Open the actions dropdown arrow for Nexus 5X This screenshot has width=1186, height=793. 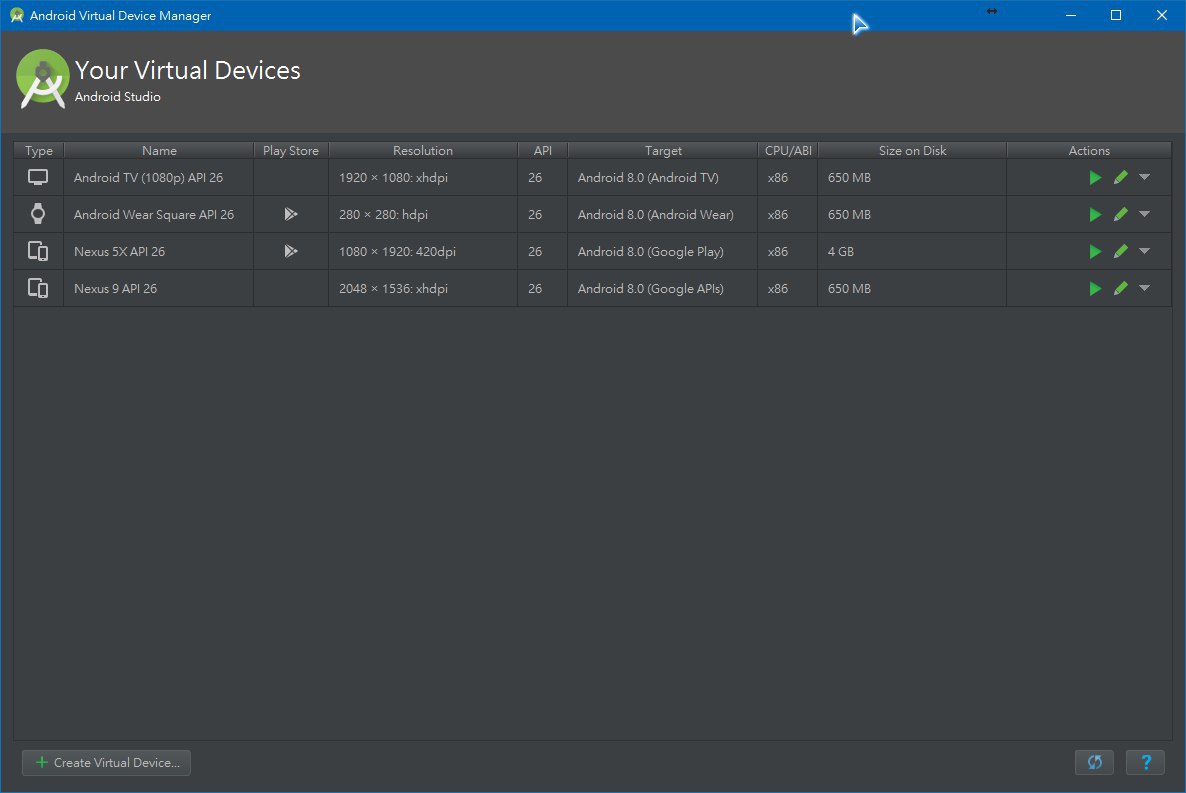point(1144,252)
